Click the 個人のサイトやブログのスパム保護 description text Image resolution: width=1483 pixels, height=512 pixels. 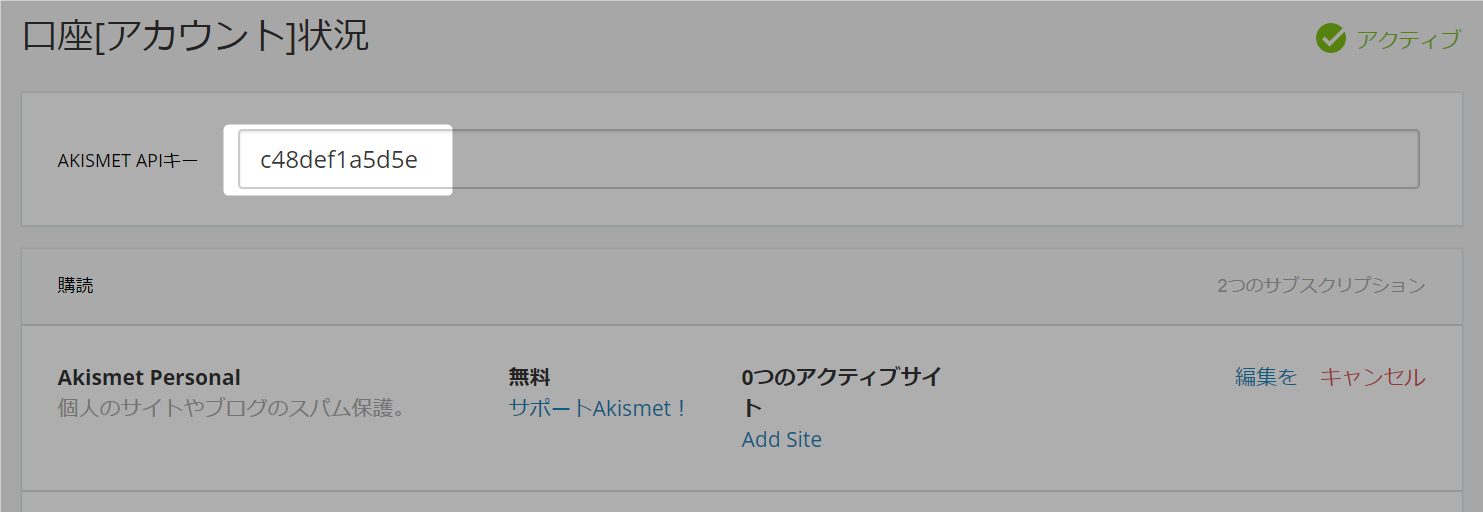(232, 408)
